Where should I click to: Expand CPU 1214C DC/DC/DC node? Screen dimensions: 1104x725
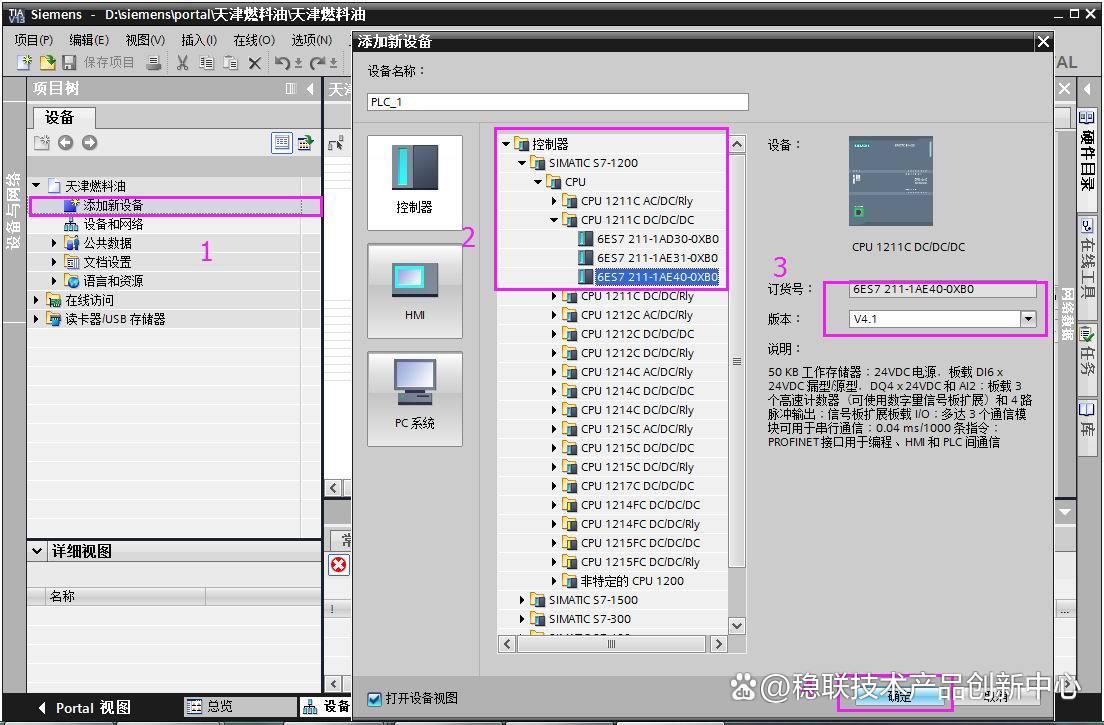(554, 391)
